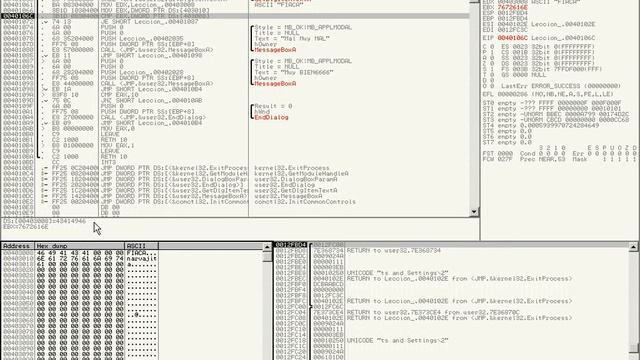
Task: Click the red EndDialog comment label
Action: pyautogui.click(x=271, y=118)
